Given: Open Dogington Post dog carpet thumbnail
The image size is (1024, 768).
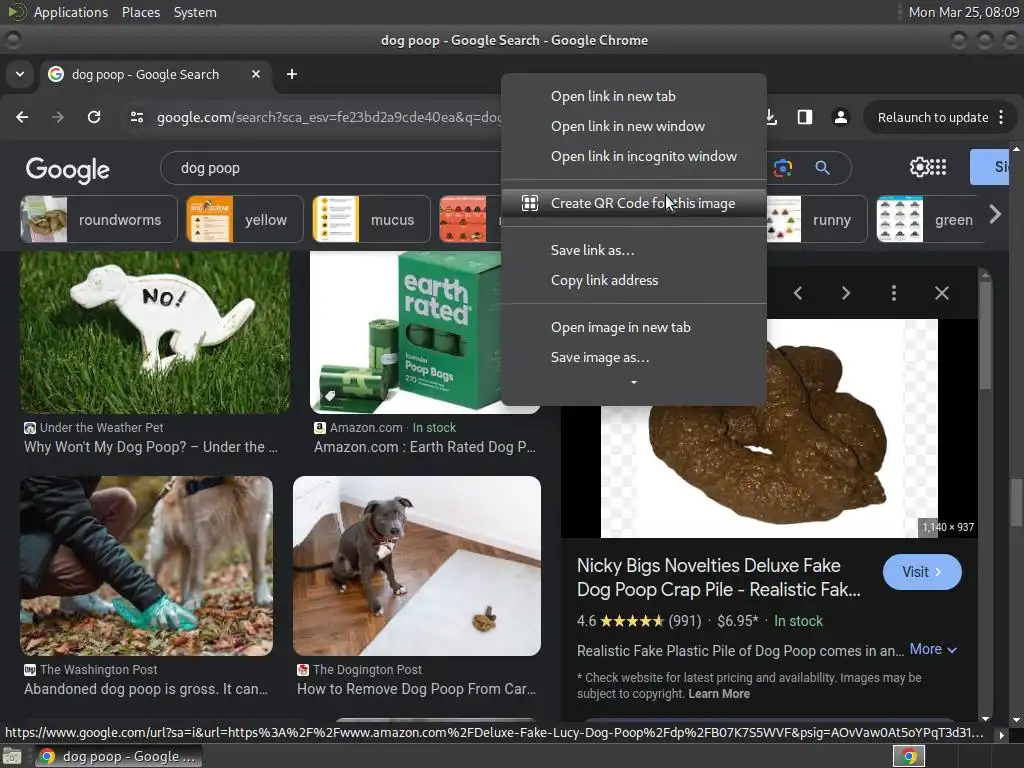Looking at the screenshot, I should (417, 566).
